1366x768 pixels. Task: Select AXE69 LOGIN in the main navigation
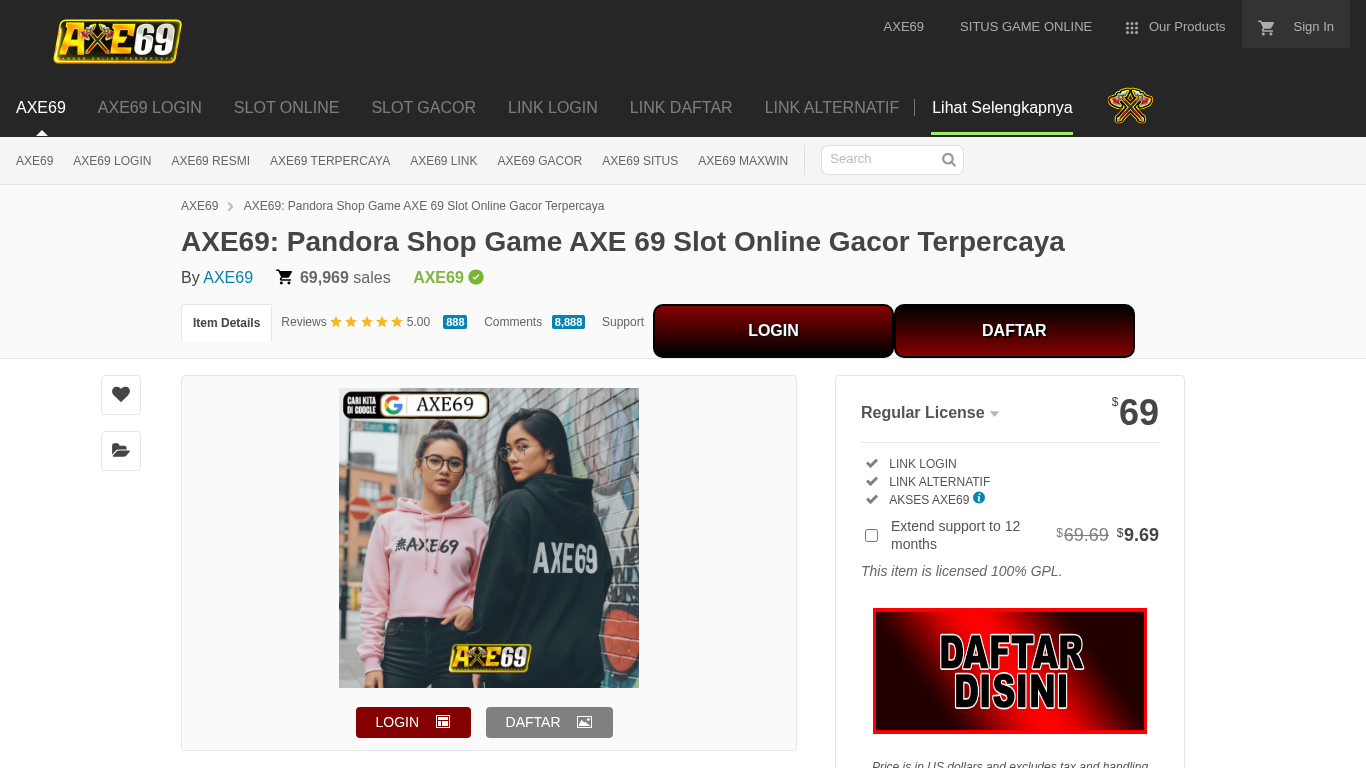(x=150, y=107)
